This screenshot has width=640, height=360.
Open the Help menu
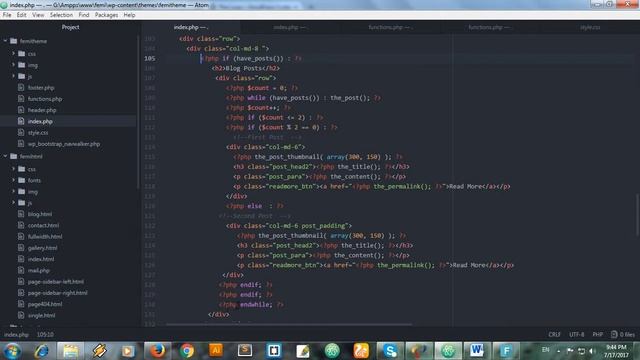(x=129, y=15)
